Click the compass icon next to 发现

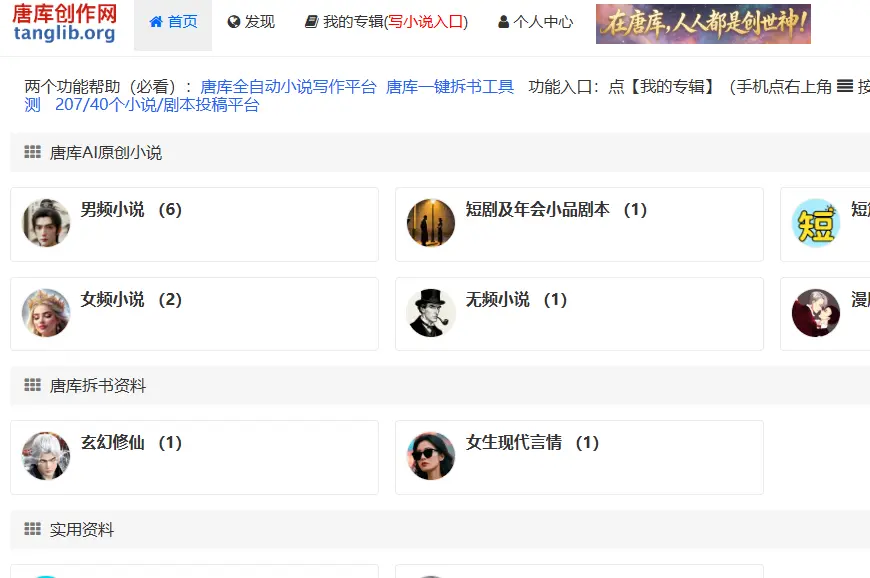pyautogui.click(x=232, y=21)
